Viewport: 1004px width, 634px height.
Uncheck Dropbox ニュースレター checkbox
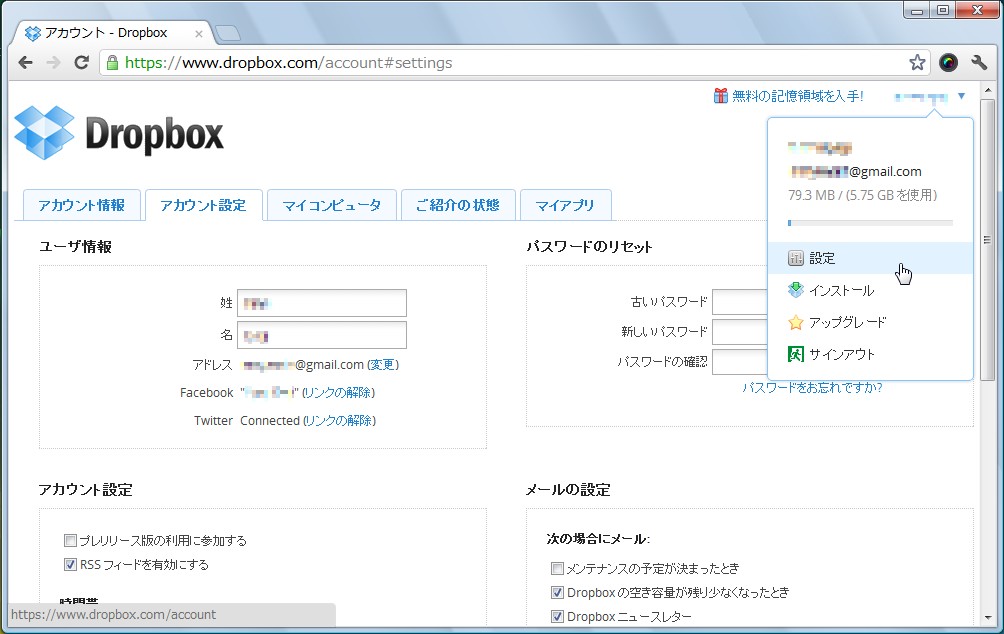pos(557,617)
